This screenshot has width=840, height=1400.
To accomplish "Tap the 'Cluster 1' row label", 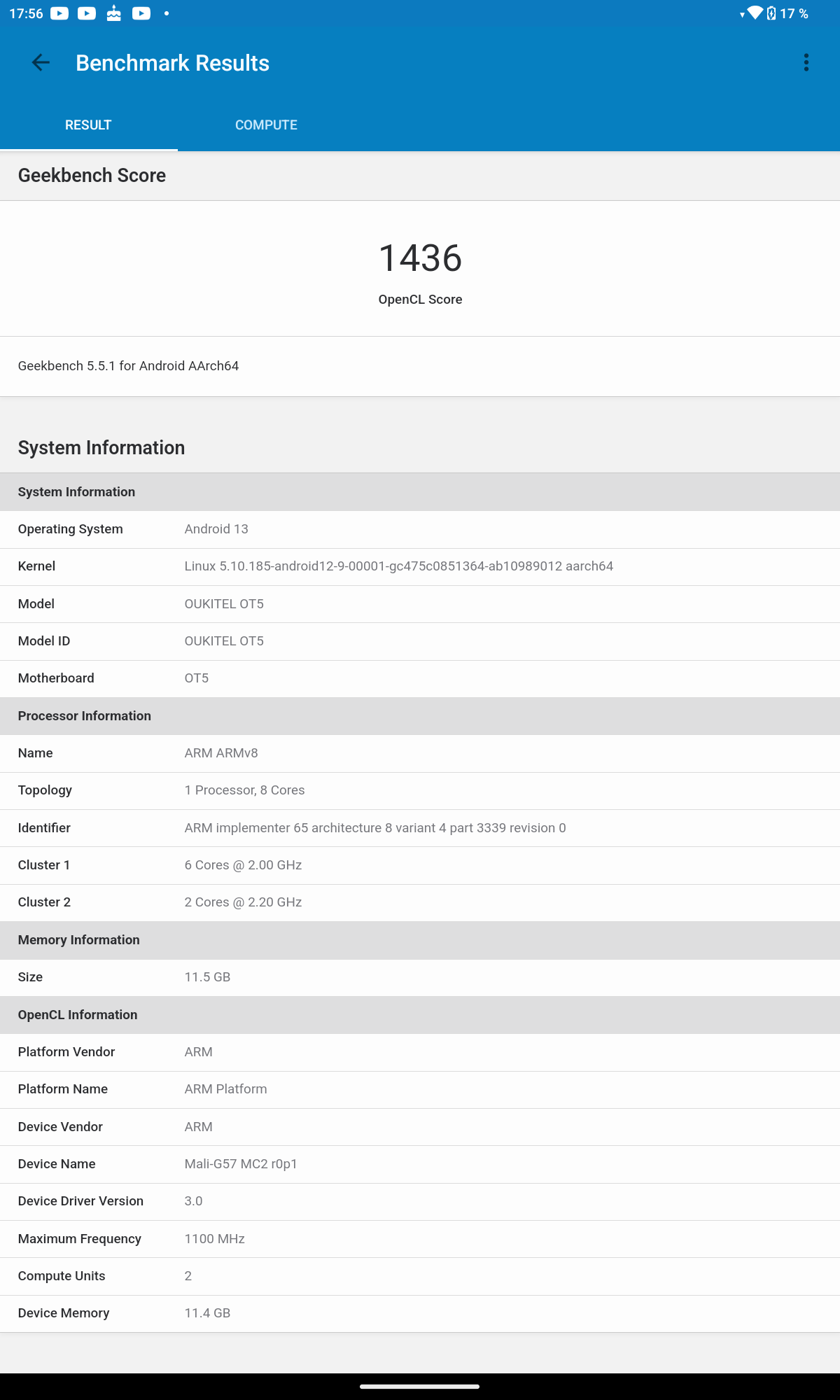I will [44, 865].
